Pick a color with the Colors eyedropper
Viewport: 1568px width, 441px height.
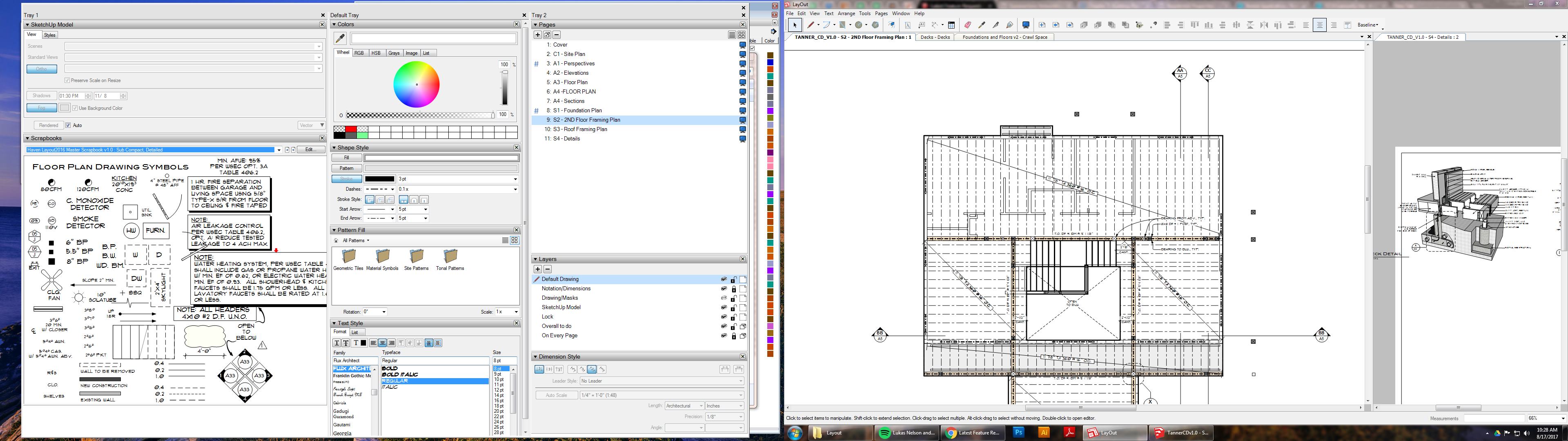(x=340, y=38)
